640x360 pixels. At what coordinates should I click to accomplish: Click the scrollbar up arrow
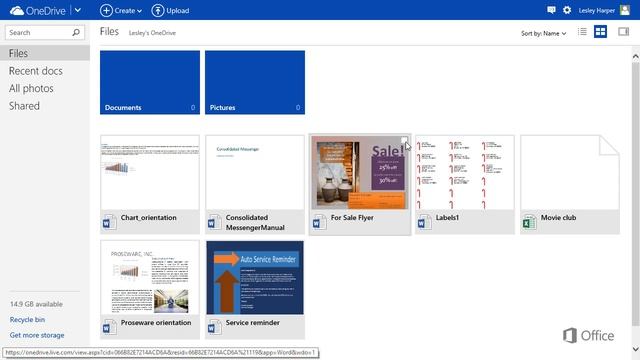[636, 57]
